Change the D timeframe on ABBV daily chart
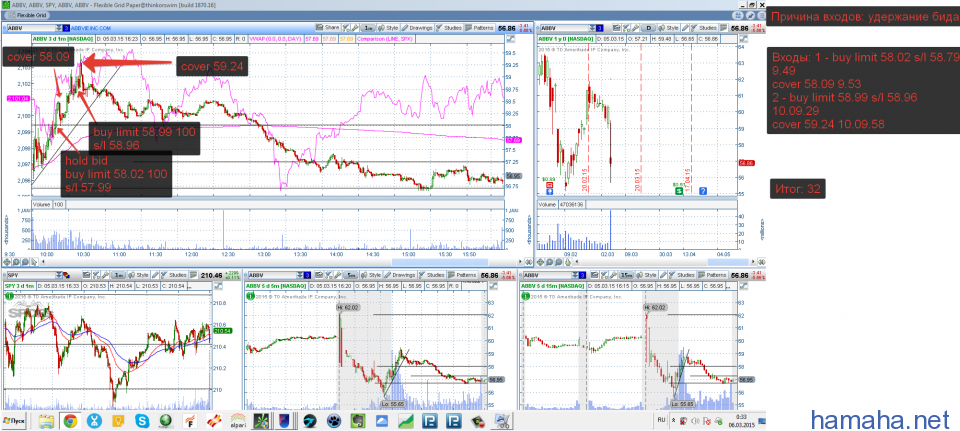The image size is (960, 431). pos(648,28)
